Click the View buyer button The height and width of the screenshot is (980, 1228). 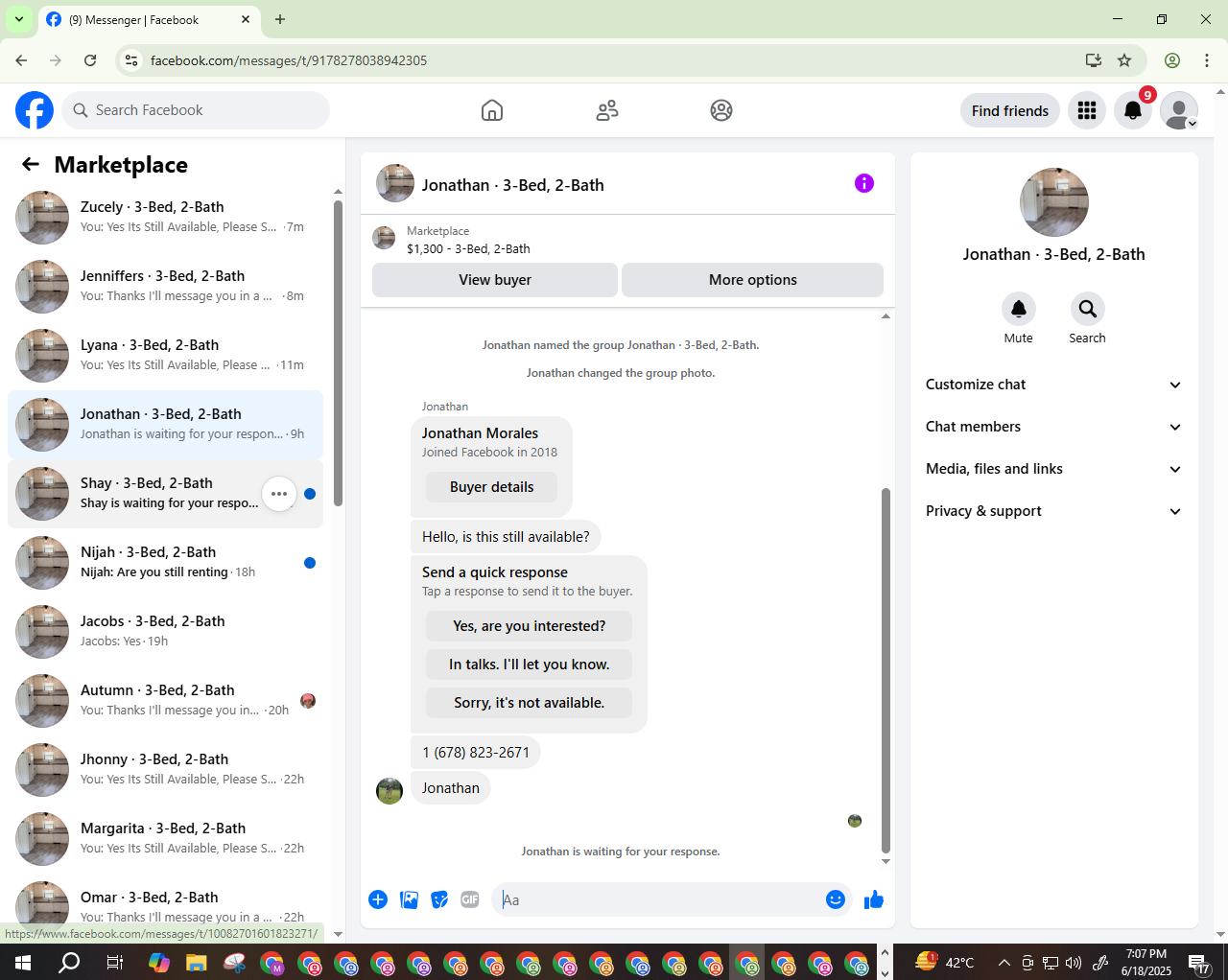coord(495,280)
